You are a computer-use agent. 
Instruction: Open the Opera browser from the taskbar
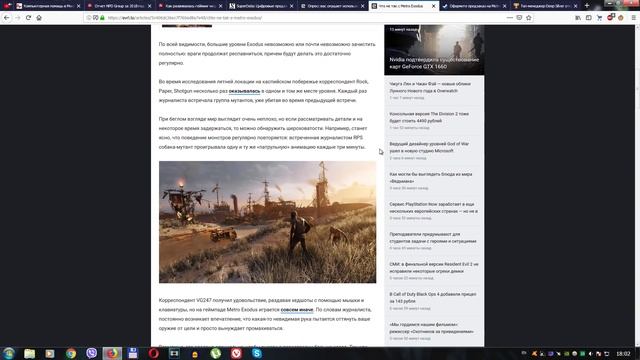pyautogui.click(x=154, y=353)
